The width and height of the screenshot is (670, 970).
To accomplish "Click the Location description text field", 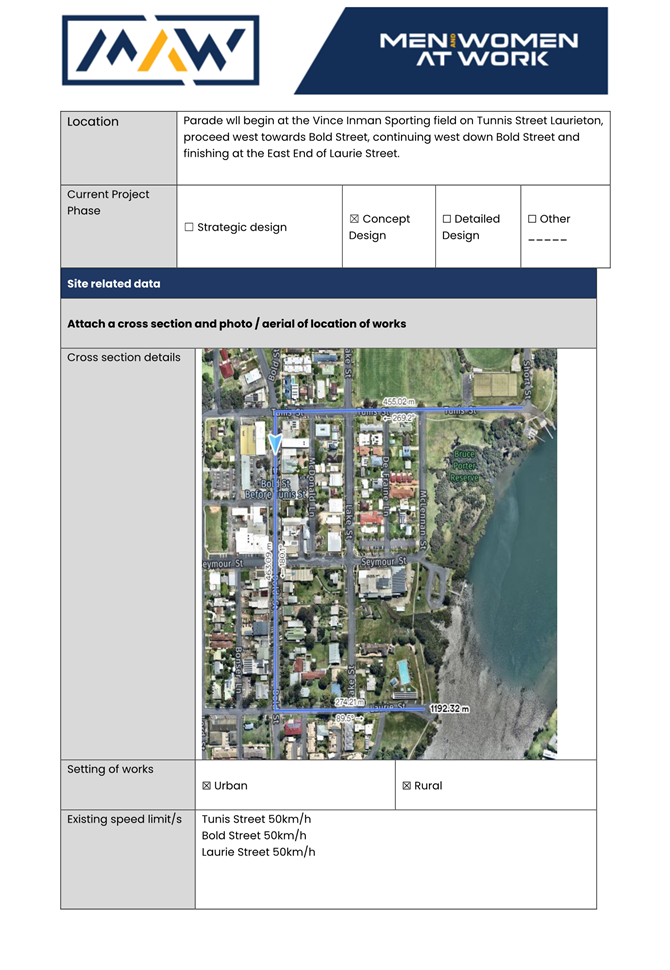I will click(393, 137).
